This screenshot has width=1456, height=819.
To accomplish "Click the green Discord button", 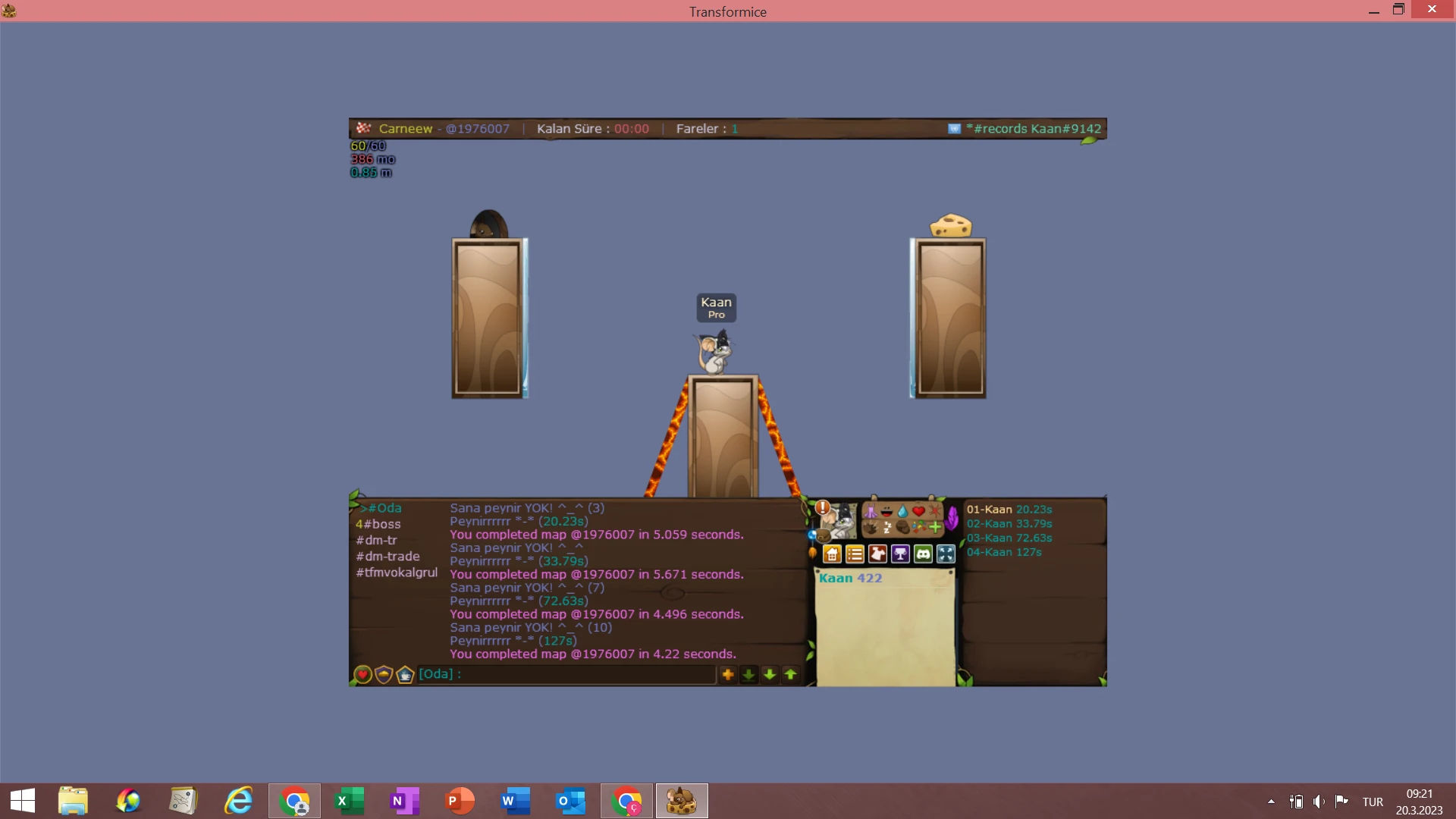I will coord(923,554).
